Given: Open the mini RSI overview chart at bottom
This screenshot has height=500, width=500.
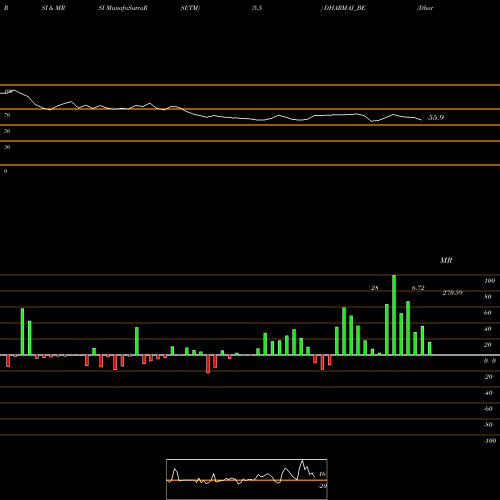Looking at the screenshot, I should coord(247,479).
